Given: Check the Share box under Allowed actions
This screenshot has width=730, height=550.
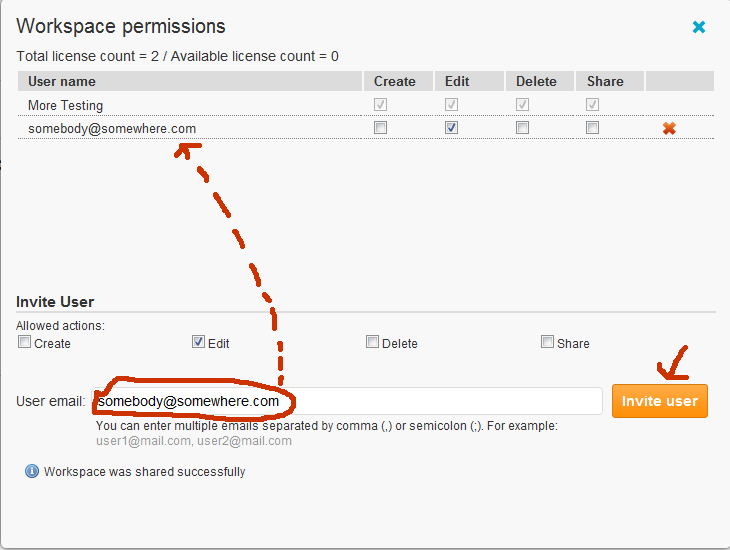Looking at the screenshot, I should coord(547,342).
